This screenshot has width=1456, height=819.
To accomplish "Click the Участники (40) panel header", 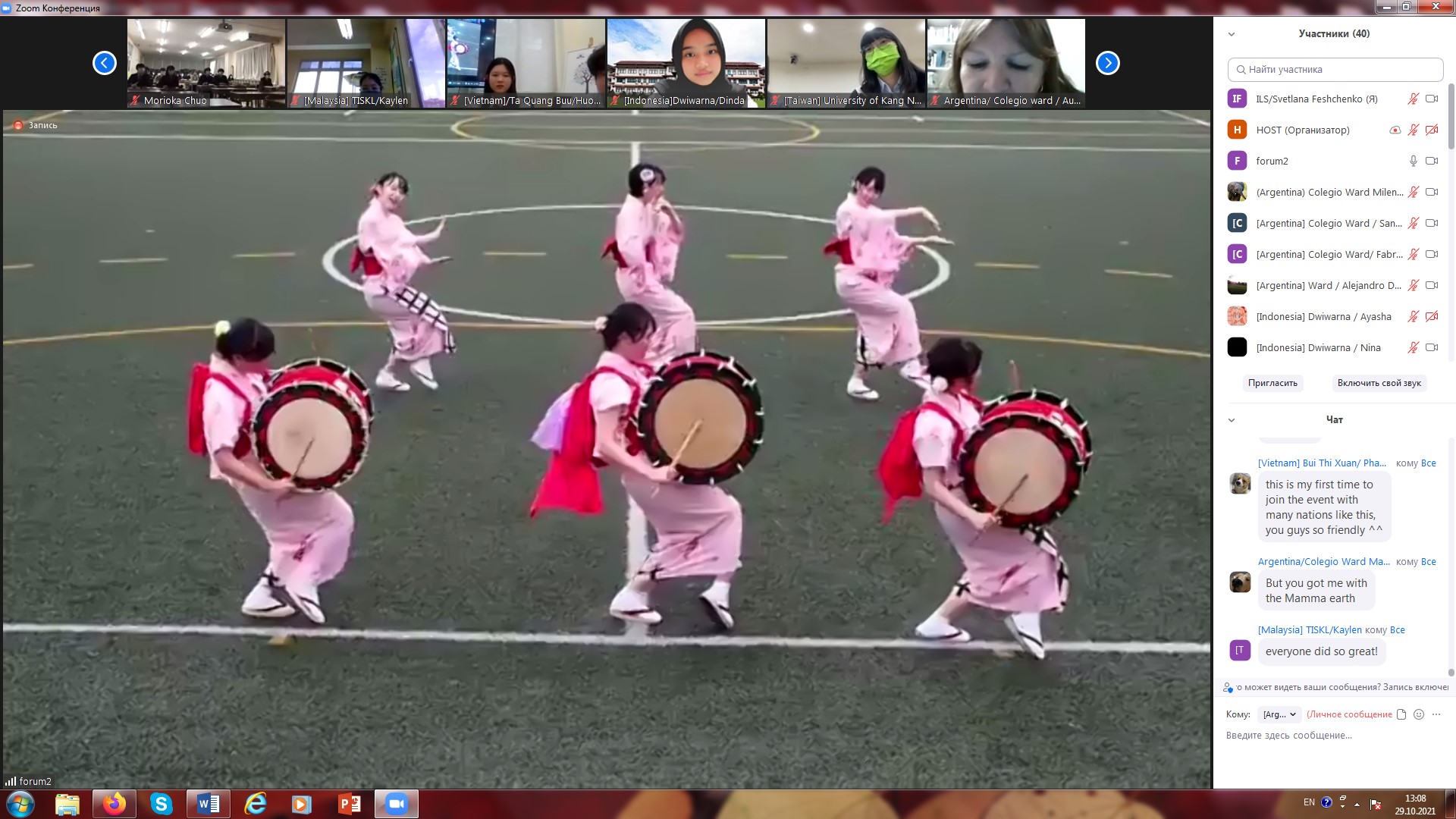I will pyautogui.click(x=1334, y=33).
